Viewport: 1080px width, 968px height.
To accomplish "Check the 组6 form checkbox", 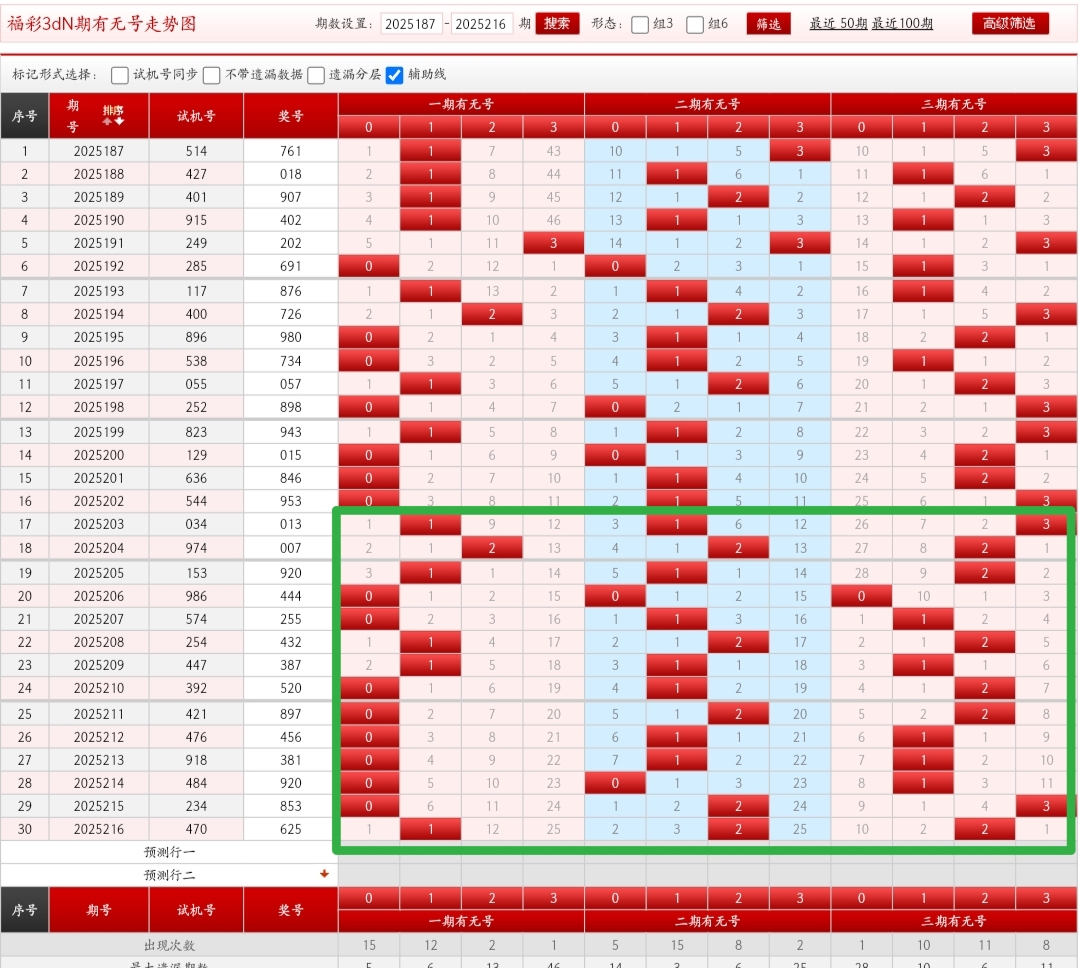I will (695, 25).
